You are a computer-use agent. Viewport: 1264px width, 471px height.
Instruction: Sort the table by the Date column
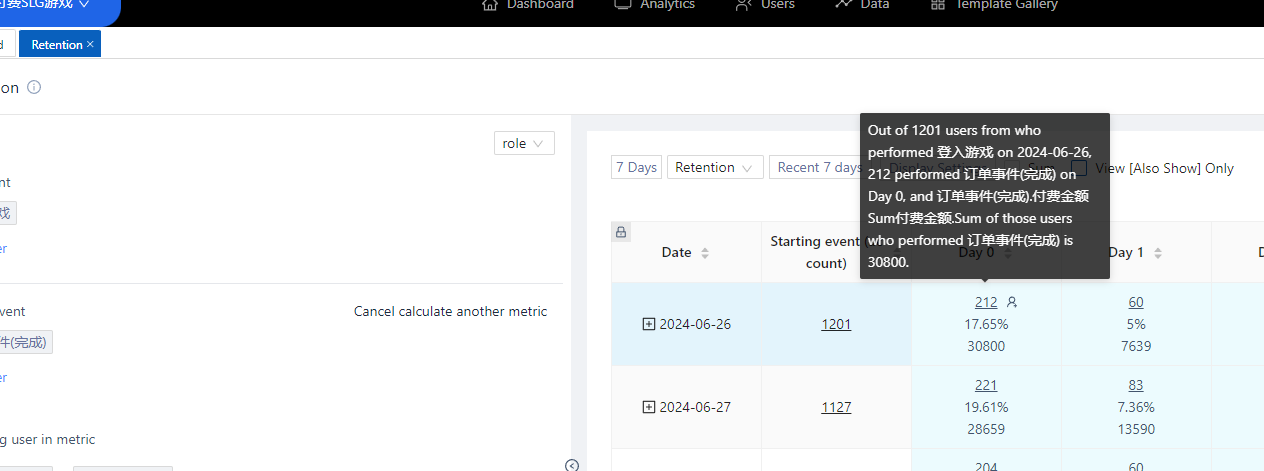pyautogui.click(x=705, y=253)
